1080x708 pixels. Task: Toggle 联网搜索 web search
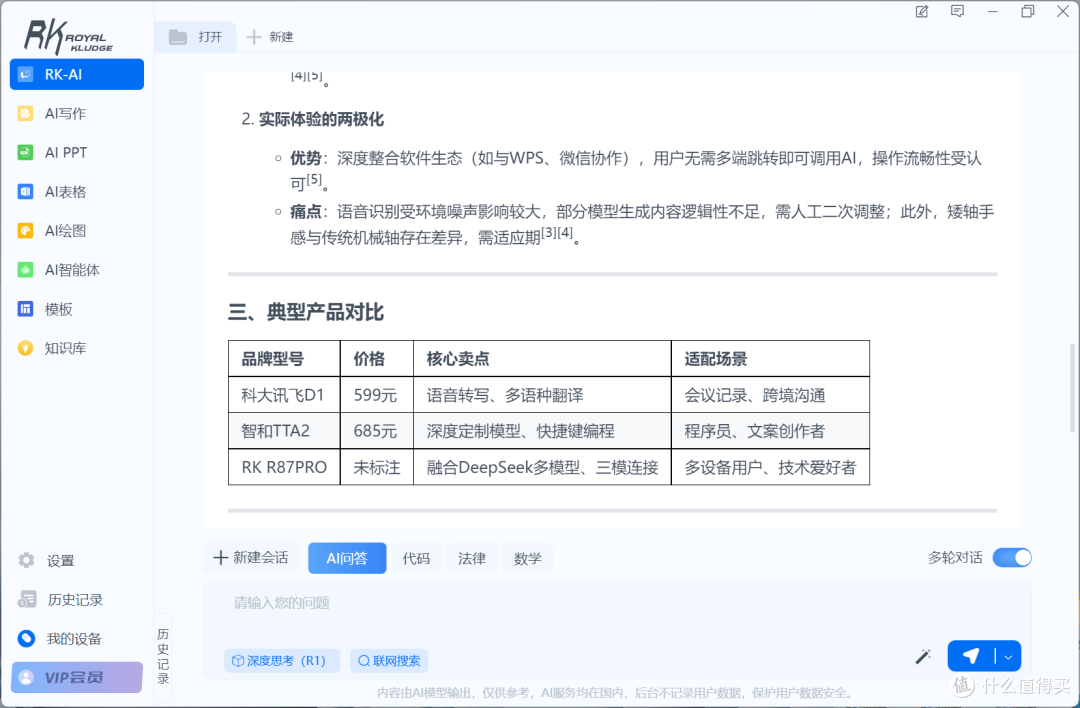click(389, 660)
